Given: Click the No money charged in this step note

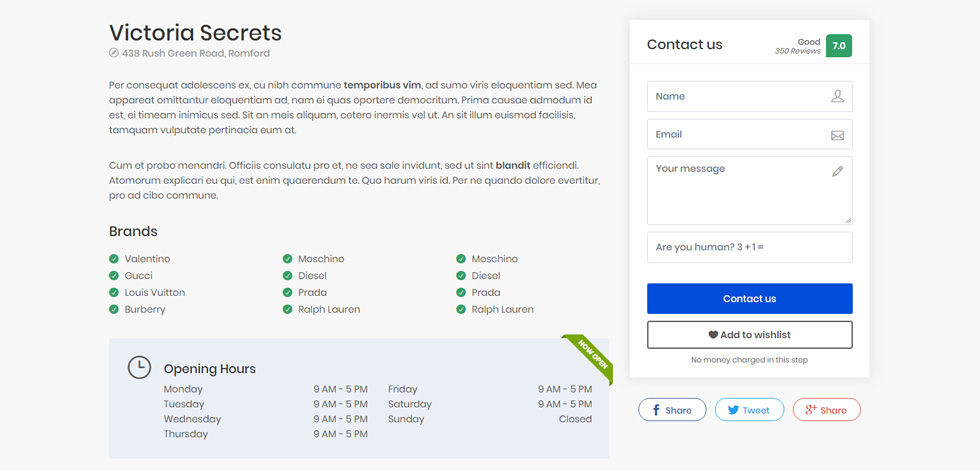Looking at the screenshot, I should pyautogui.click(x=749, y=360).
